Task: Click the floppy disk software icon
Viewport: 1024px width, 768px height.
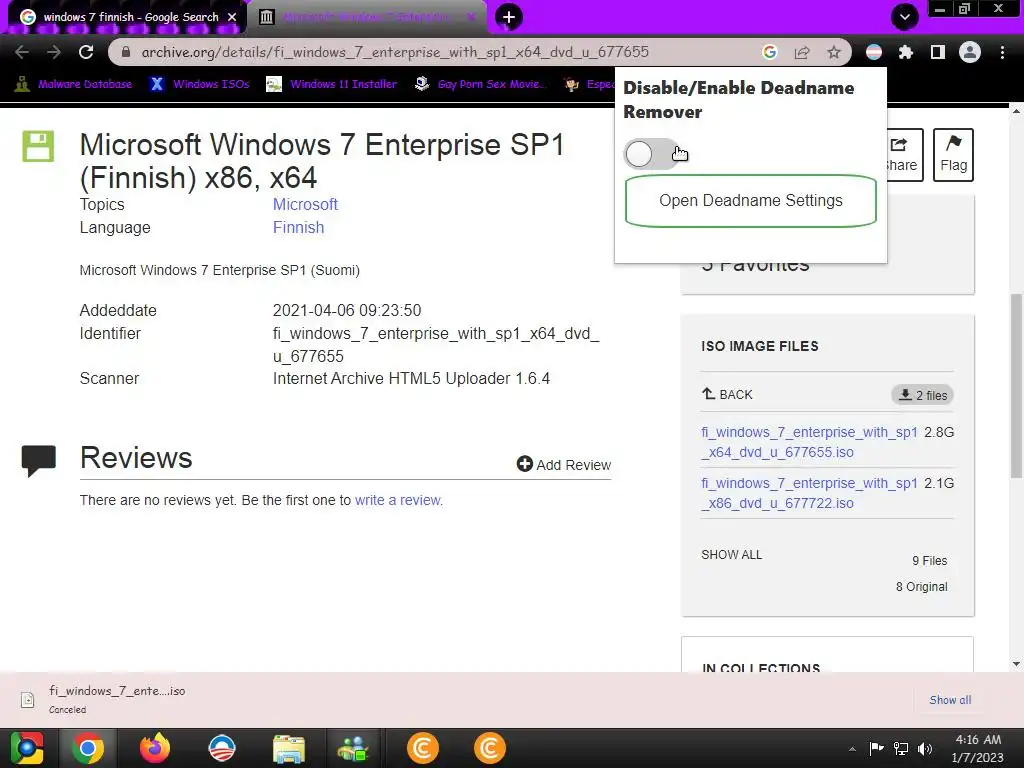Action: pos(39,146)
